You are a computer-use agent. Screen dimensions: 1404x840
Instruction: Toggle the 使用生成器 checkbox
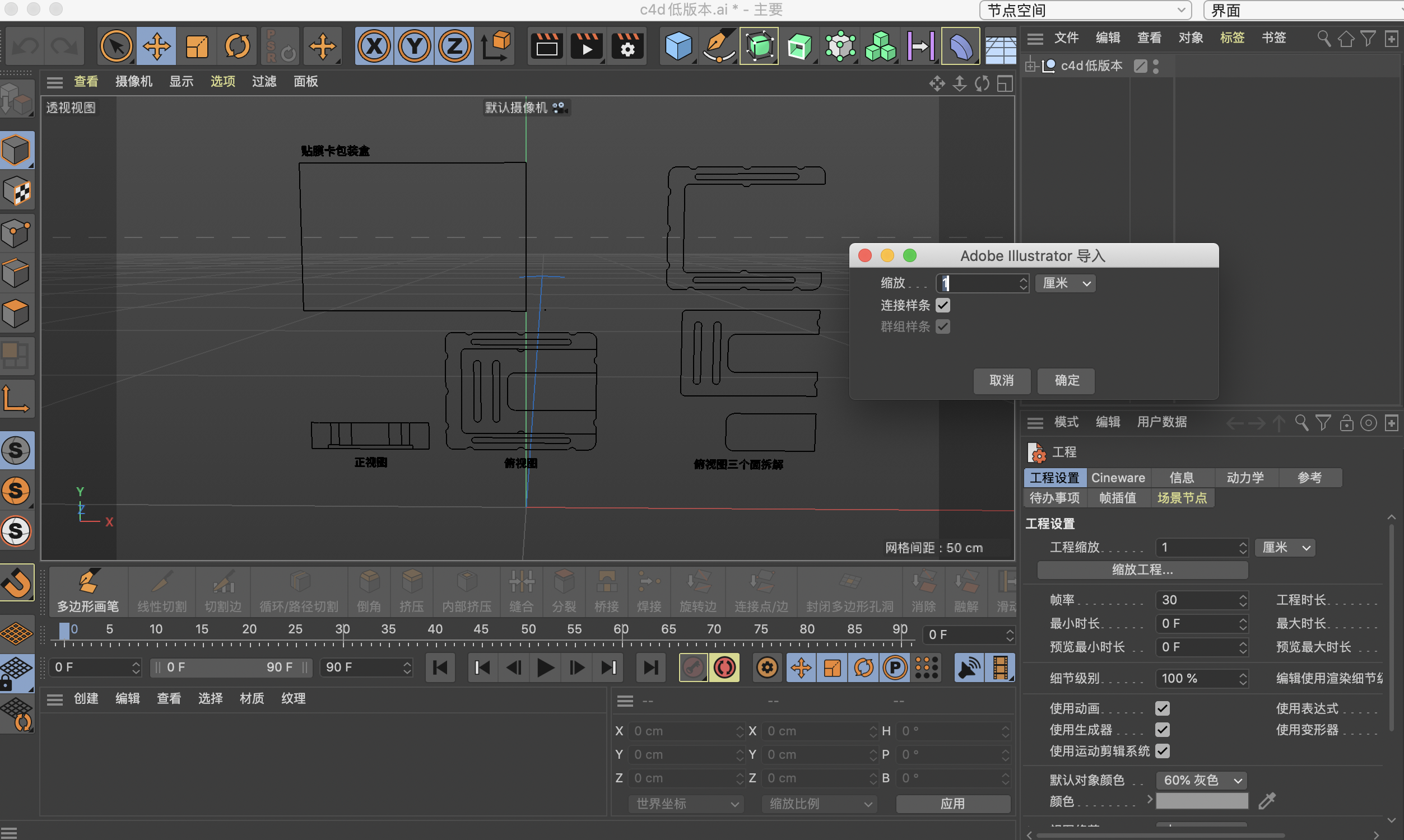pos(1163,730)
